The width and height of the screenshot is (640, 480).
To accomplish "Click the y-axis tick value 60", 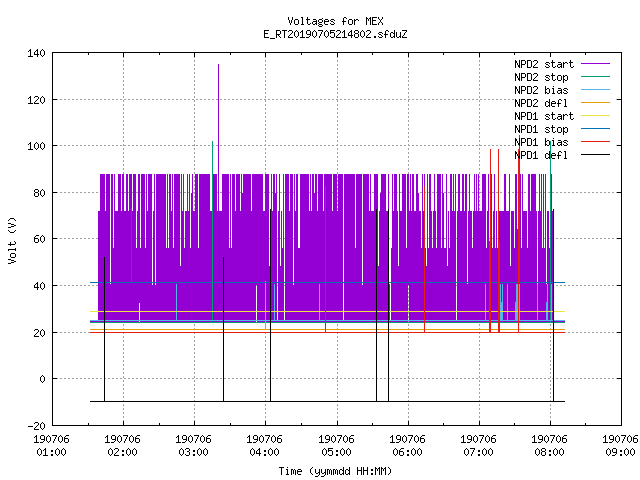I will coord(40,239).
